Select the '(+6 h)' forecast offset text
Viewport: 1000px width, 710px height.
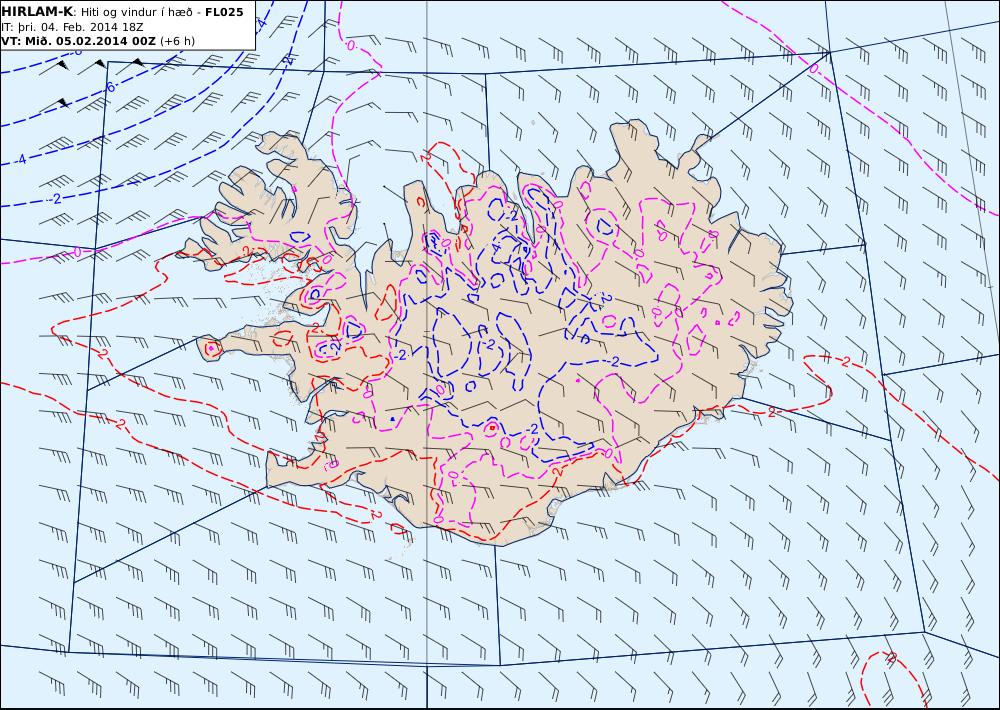click(177, 41)
